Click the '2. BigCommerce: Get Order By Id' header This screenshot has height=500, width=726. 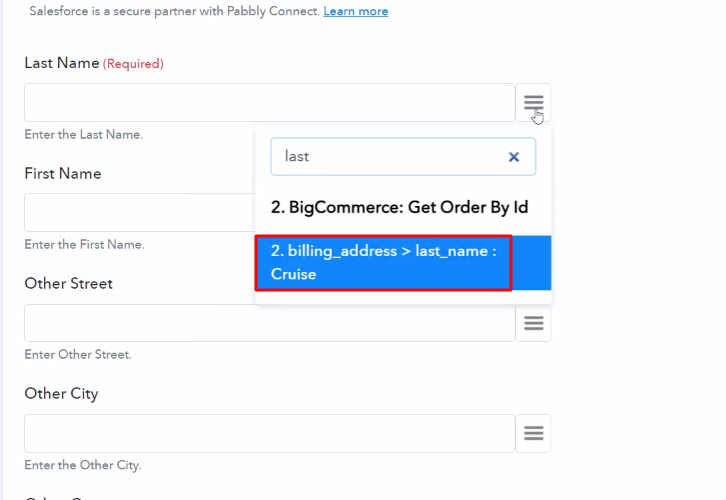(399, 207)
